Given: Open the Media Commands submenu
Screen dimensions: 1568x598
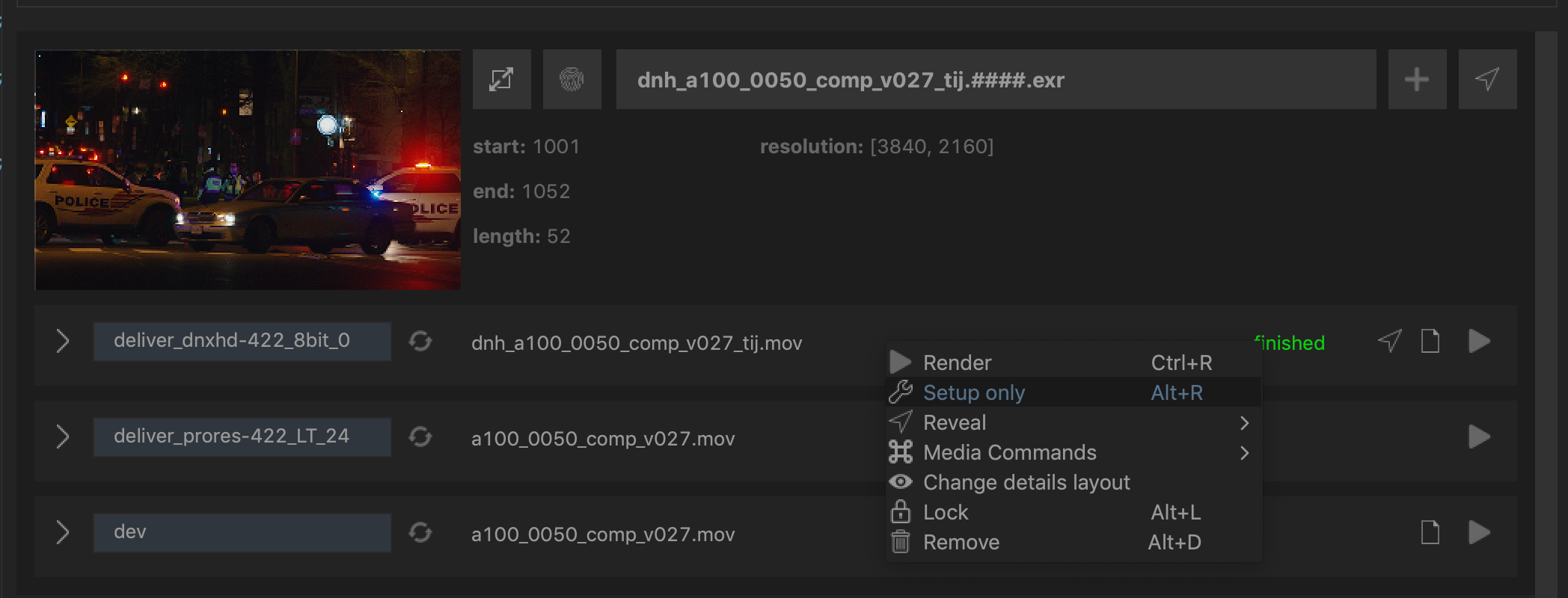Looking at the screenshot, I should pos(1009,452).
